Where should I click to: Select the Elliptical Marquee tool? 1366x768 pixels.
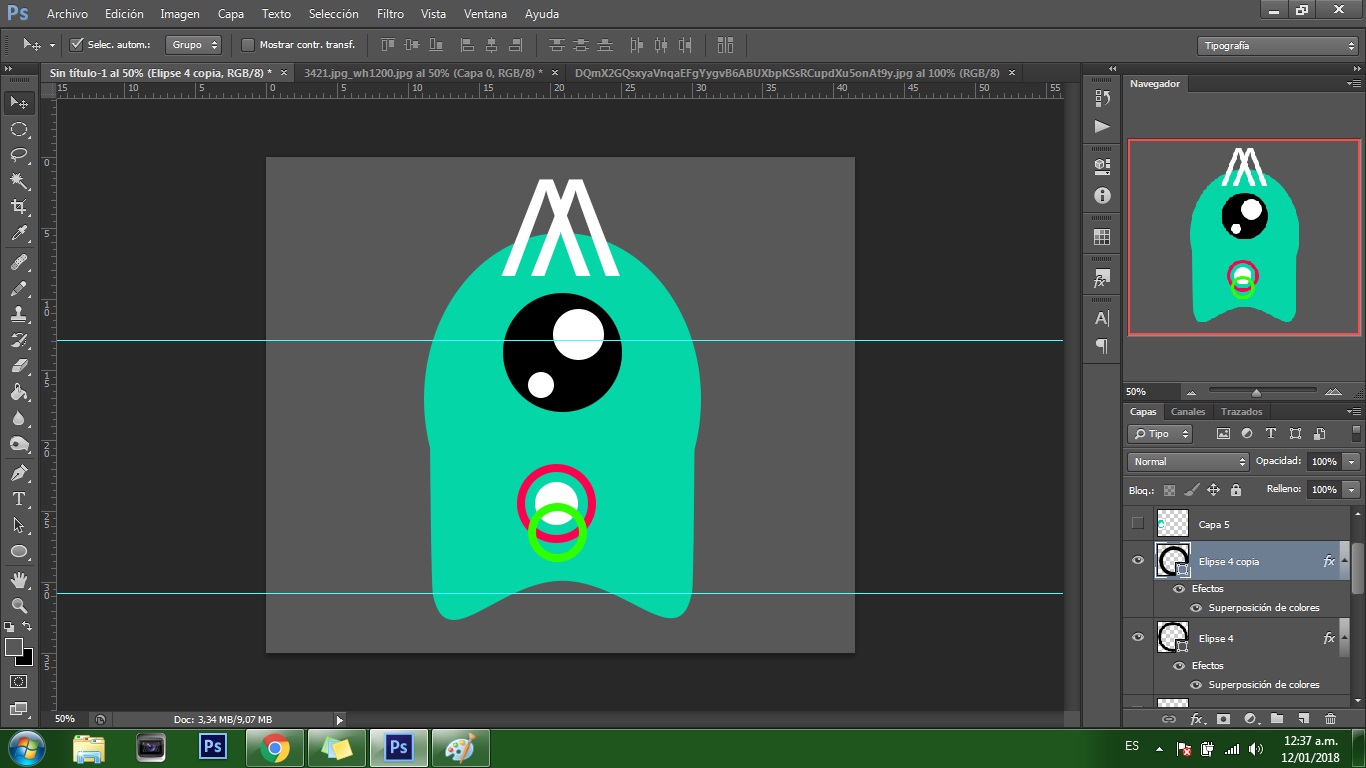[x=19, y=129]
